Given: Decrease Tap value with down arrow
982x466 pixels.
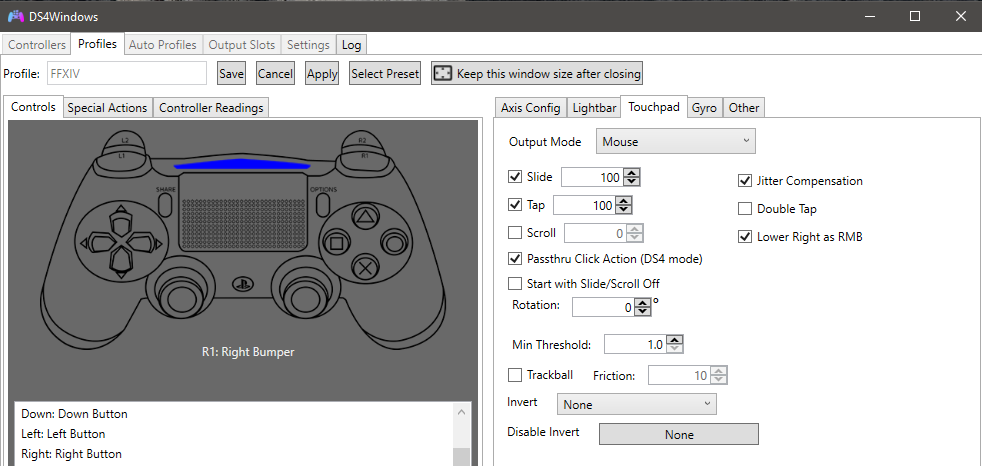Looking at the screenshot, I should click(624, 209).
